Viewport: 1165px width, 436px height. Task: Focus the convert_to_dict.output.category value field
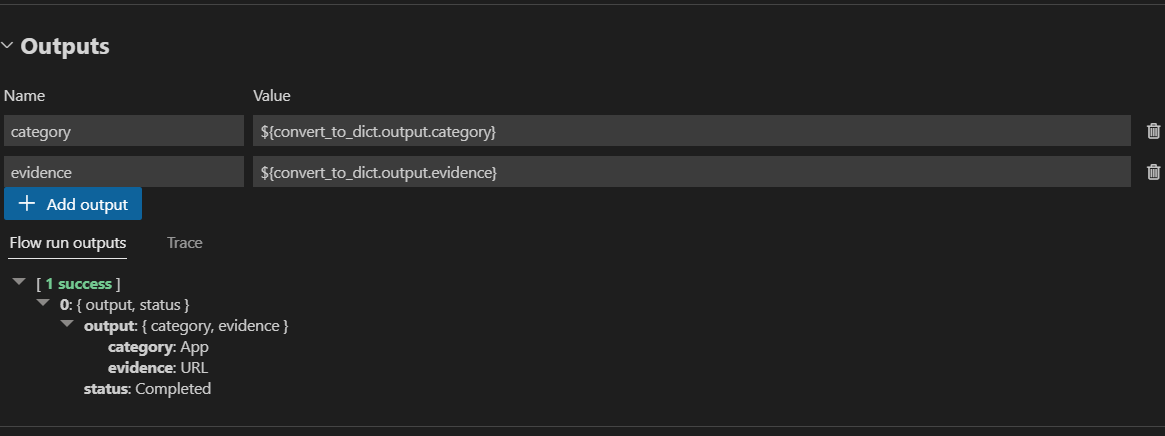690,131
